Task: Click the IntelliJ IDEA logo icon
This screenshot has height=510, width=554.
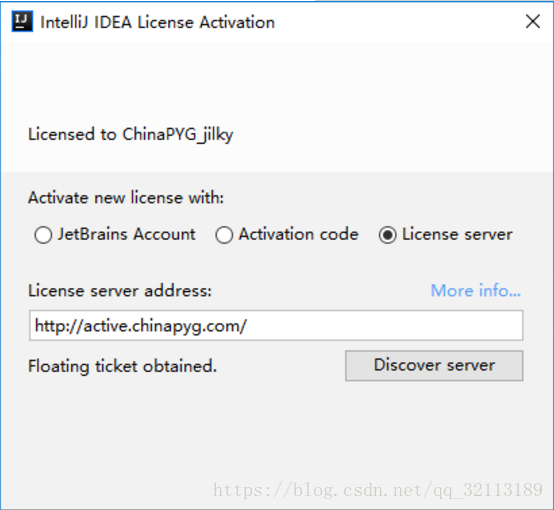Action: [22, 22]
